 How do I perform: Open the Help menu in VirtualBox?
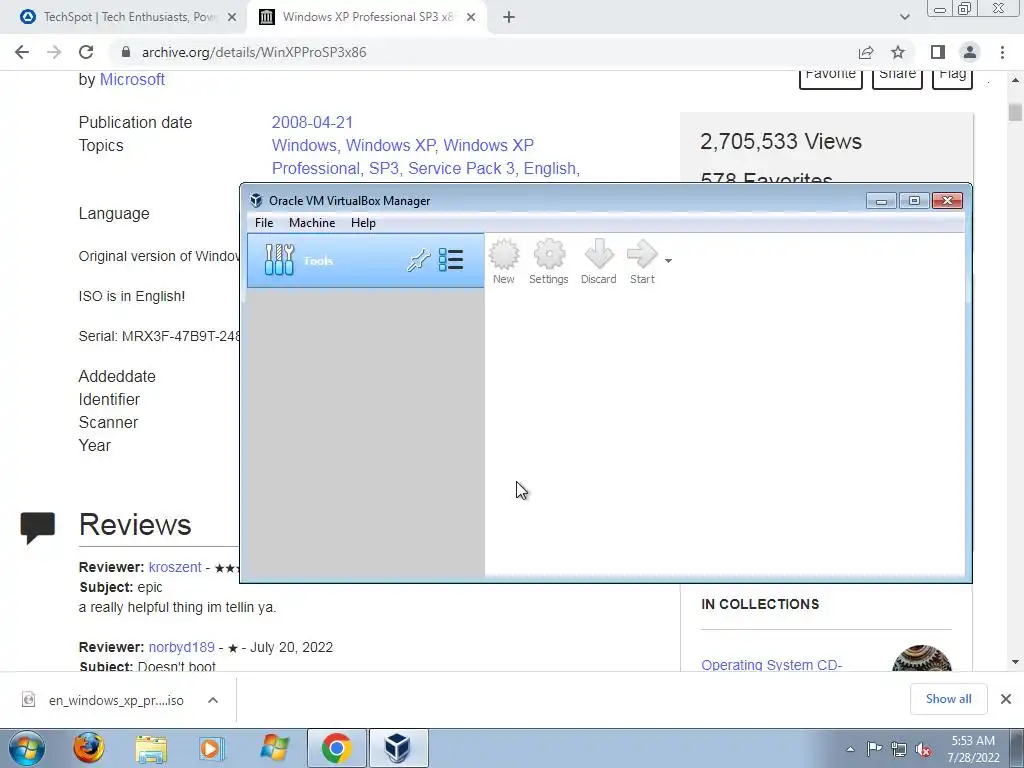point(363,223)
